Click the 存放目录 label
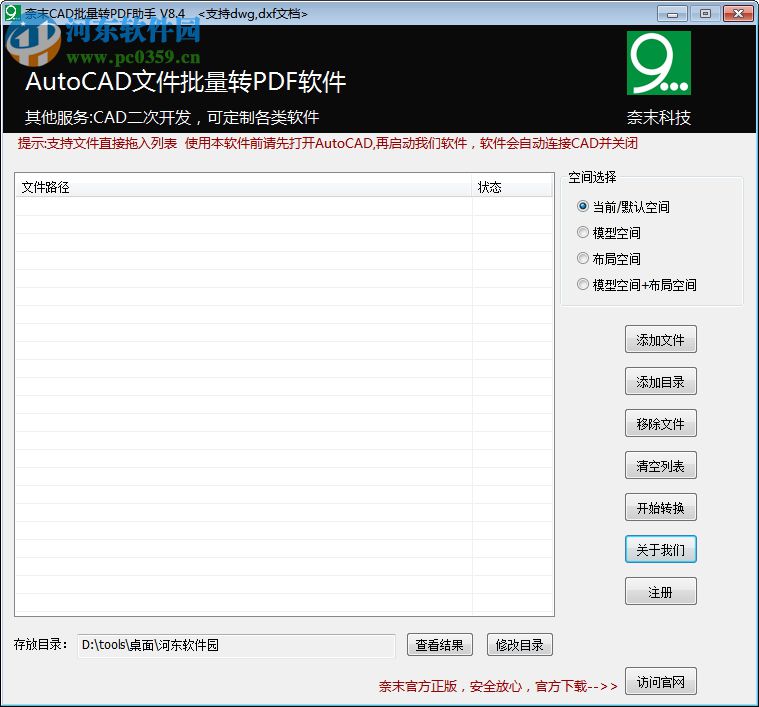 41,645
